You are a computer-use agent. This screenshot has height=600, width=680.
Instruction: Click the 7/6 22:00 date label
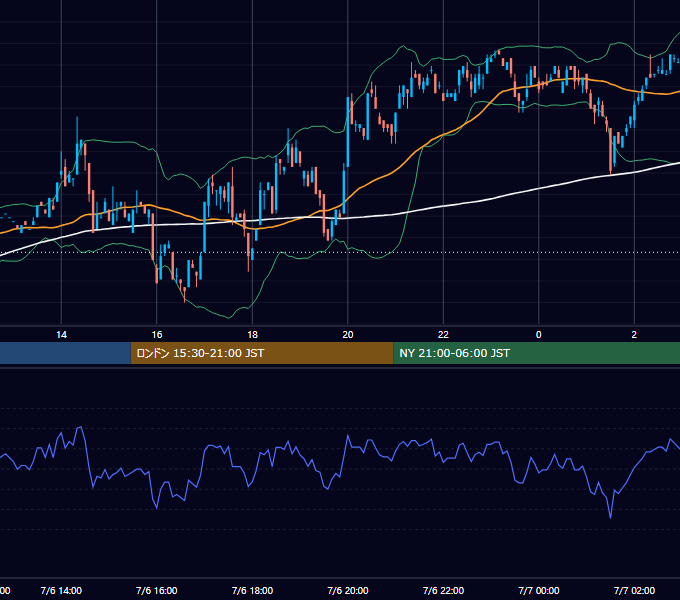(443, 590)
